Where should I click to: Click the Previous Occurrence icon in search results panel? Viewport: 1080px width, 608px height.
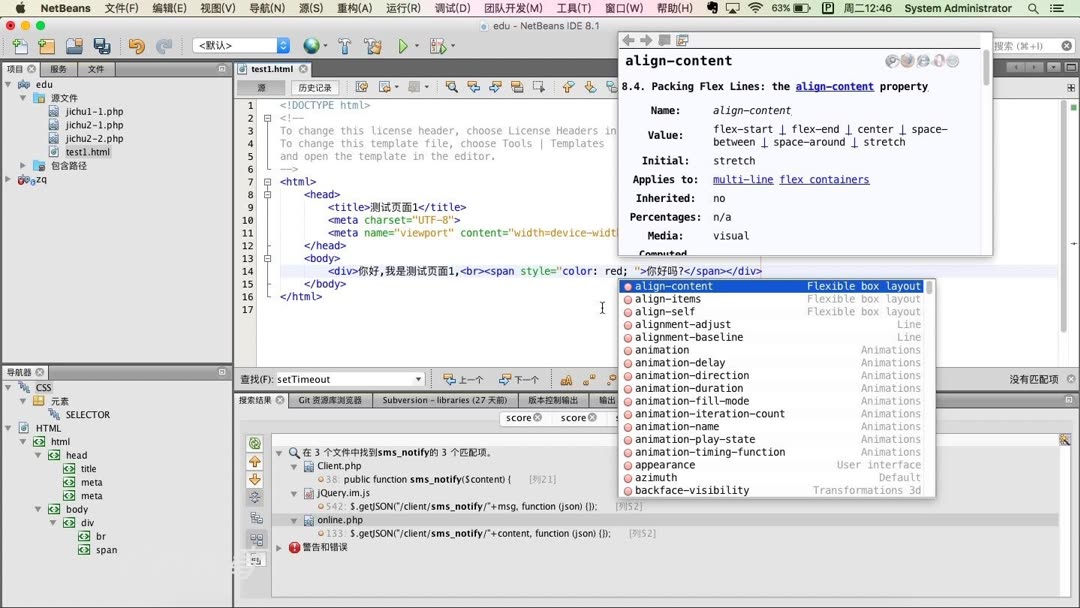coord(252,462)
